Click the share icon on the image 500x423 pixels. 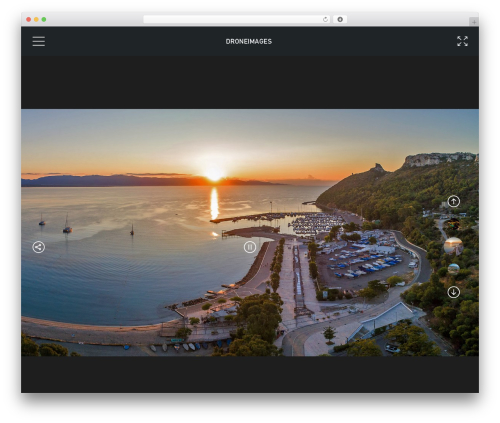(x=39, y=247)
